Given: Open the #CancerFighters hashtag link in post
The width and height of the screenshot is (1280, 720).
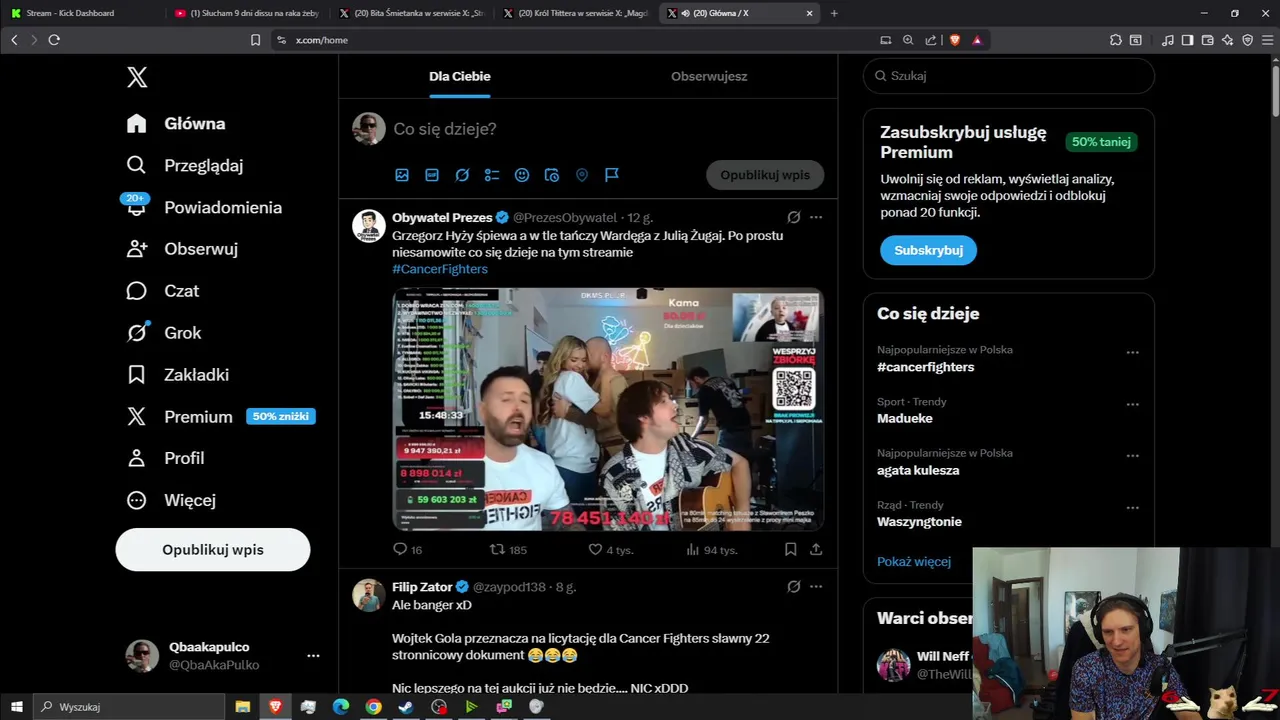Looking at the screenshot, I should click(x=440, y=269).
